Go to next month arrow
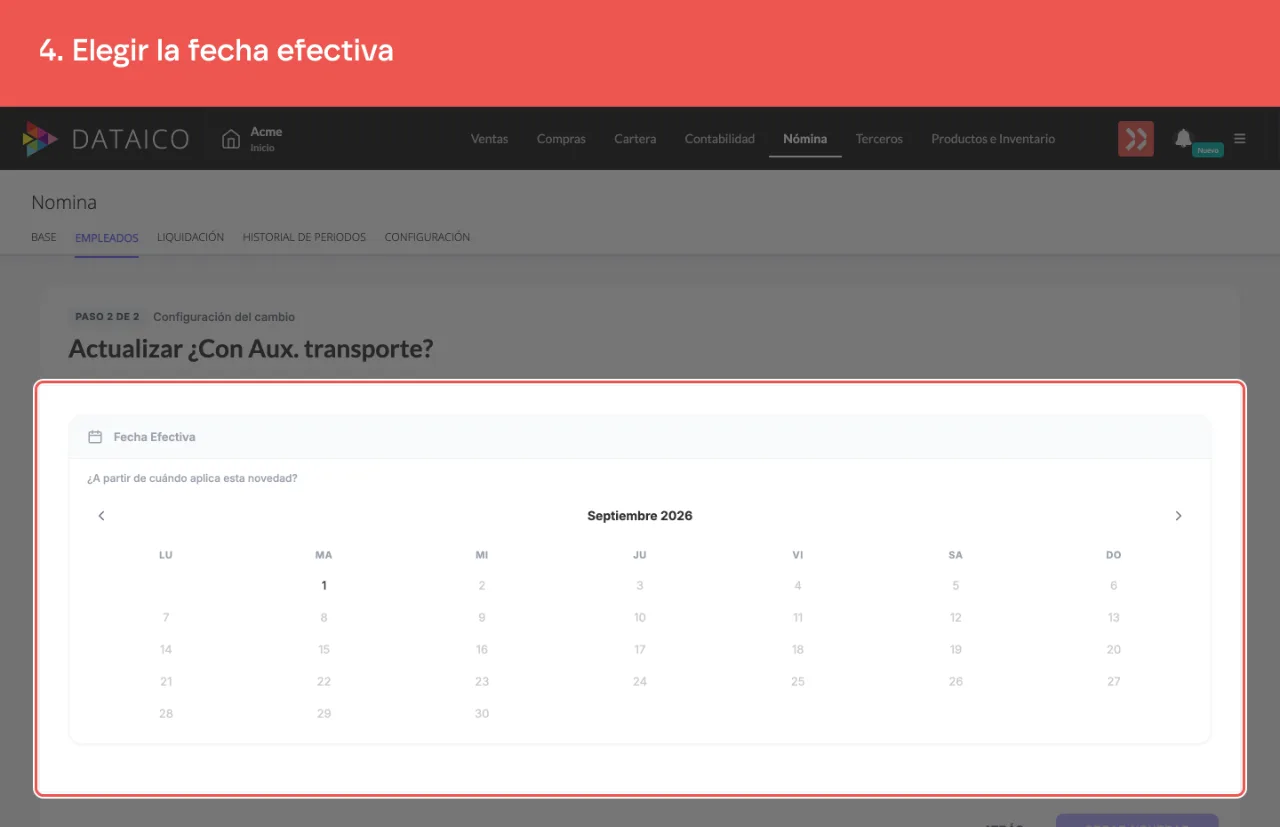 click(x=1178, y=516)
